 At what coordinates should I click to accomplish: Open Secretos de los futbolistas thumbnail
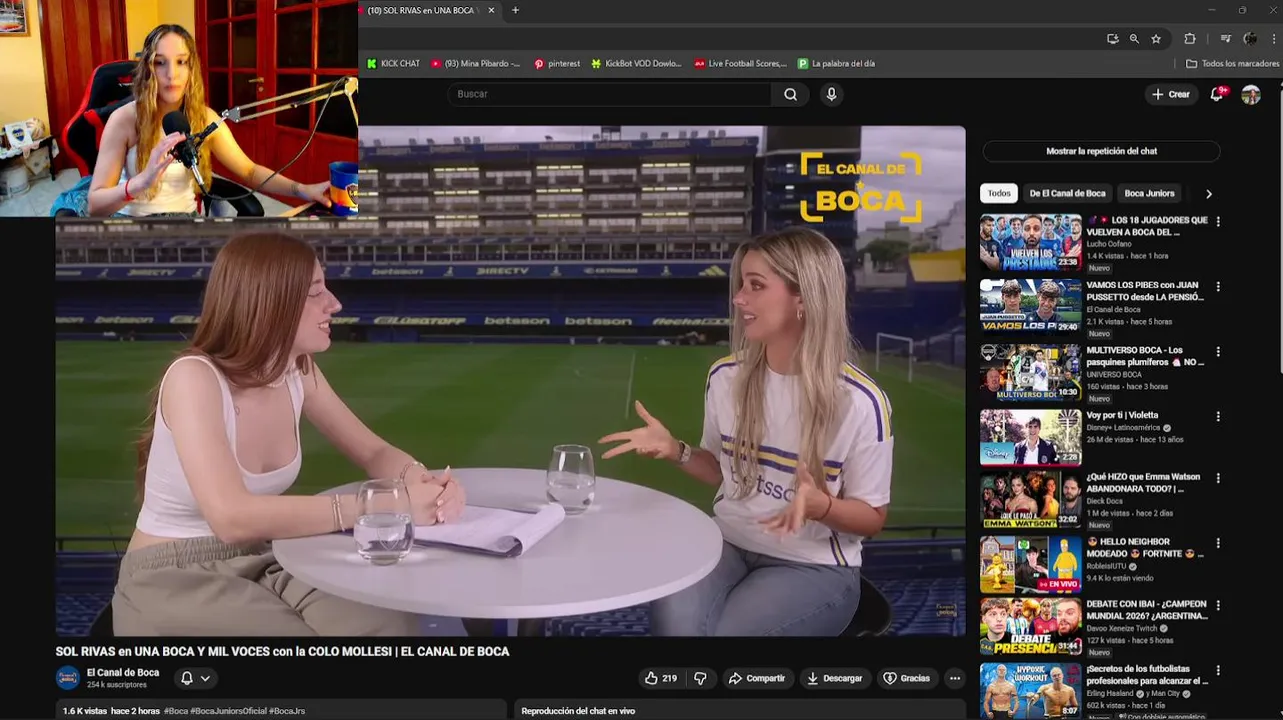point(1030,690)
